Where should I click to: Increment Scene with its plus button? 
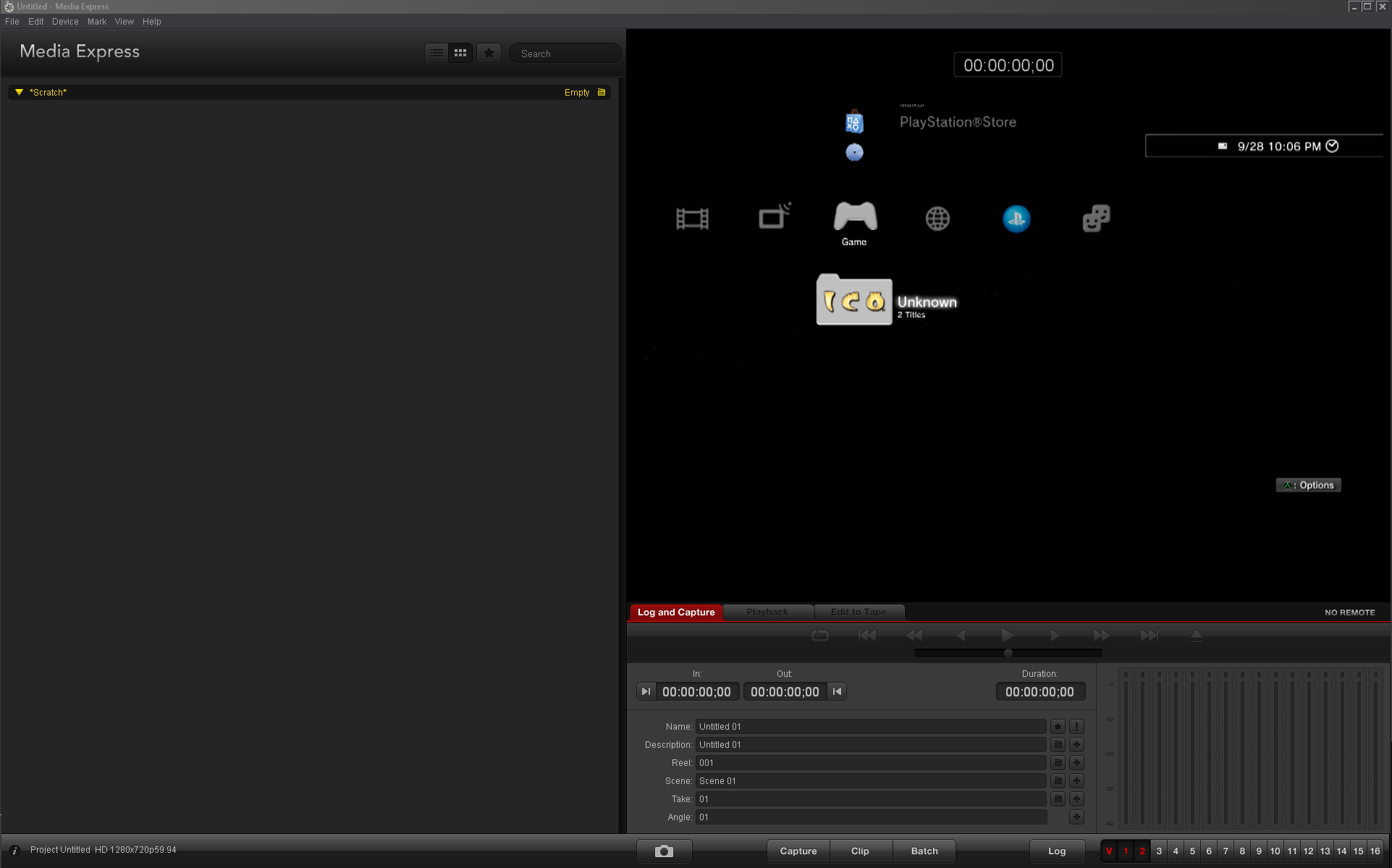1077,781
